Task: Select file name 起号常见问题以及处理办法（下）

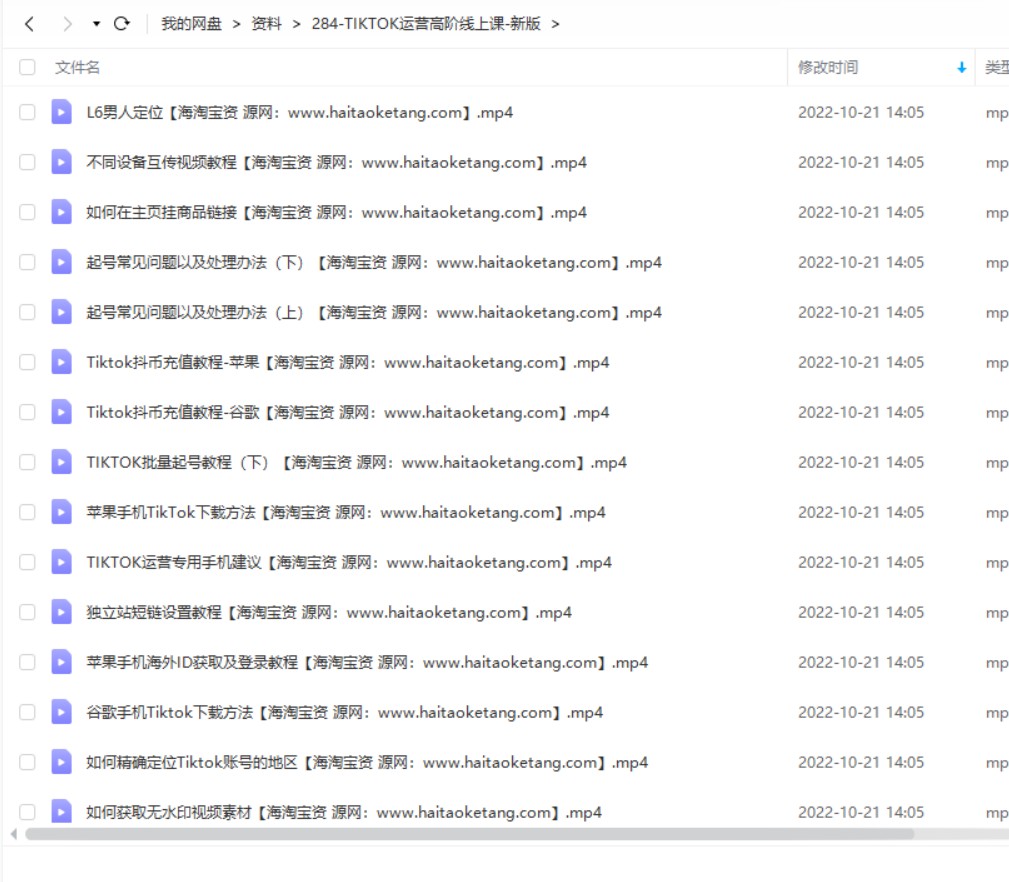Action: [374, 262]
